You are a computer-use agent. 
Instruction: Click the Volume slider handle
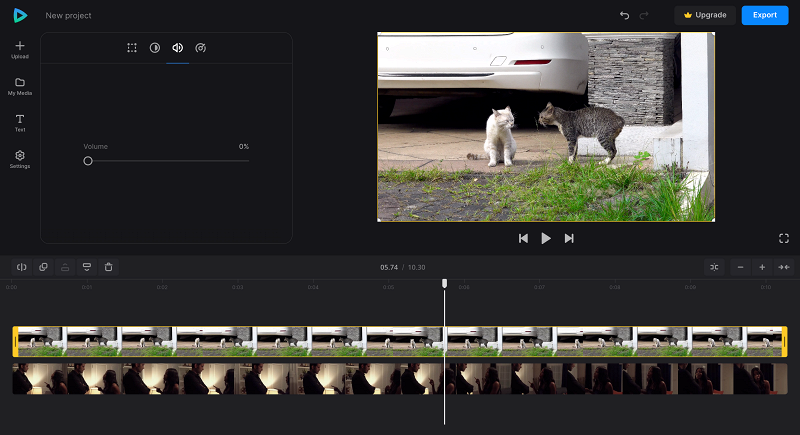click(x=88, y=161)
